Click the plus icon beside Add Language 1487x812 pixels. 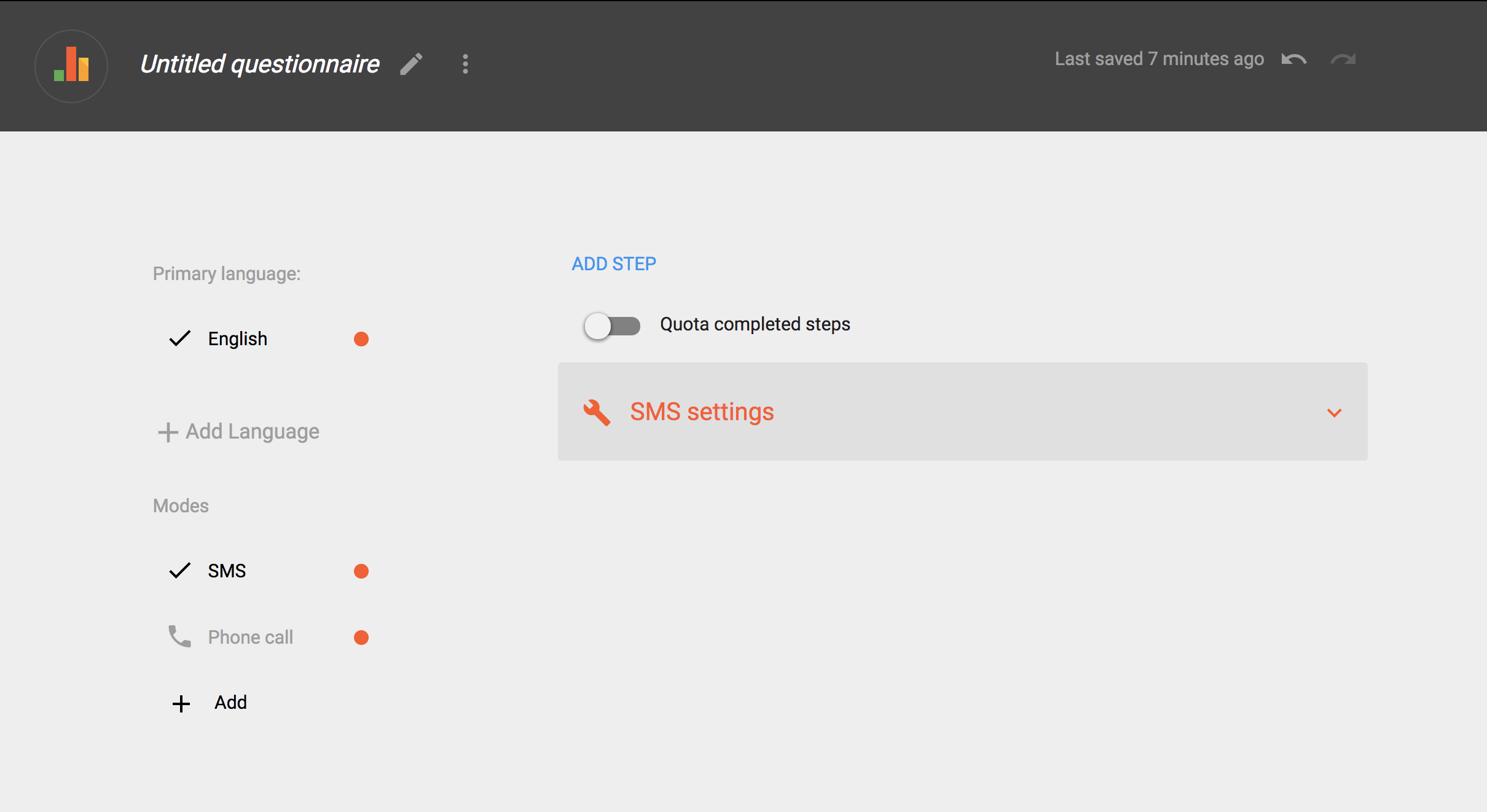[x=168, y=432]
